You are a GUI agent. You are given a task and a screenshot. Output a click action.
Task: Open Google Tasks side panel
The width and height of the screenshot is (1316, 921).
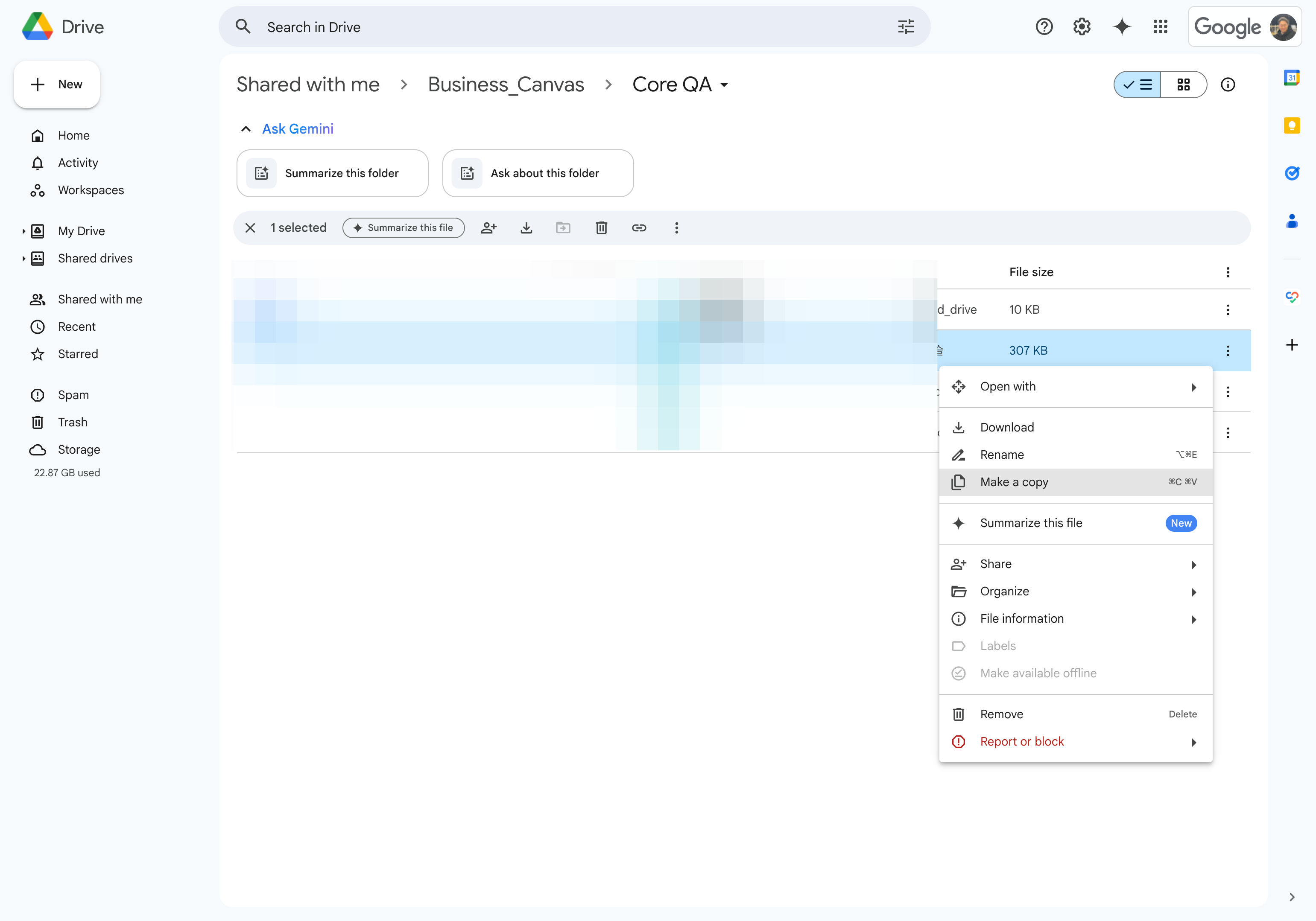click(x=1291, y=173)
